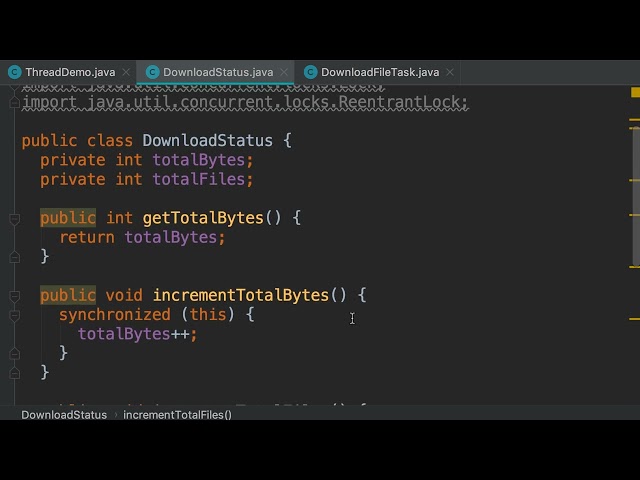Click the class icon on ThreadDemo.java tab

click(15, 72)
